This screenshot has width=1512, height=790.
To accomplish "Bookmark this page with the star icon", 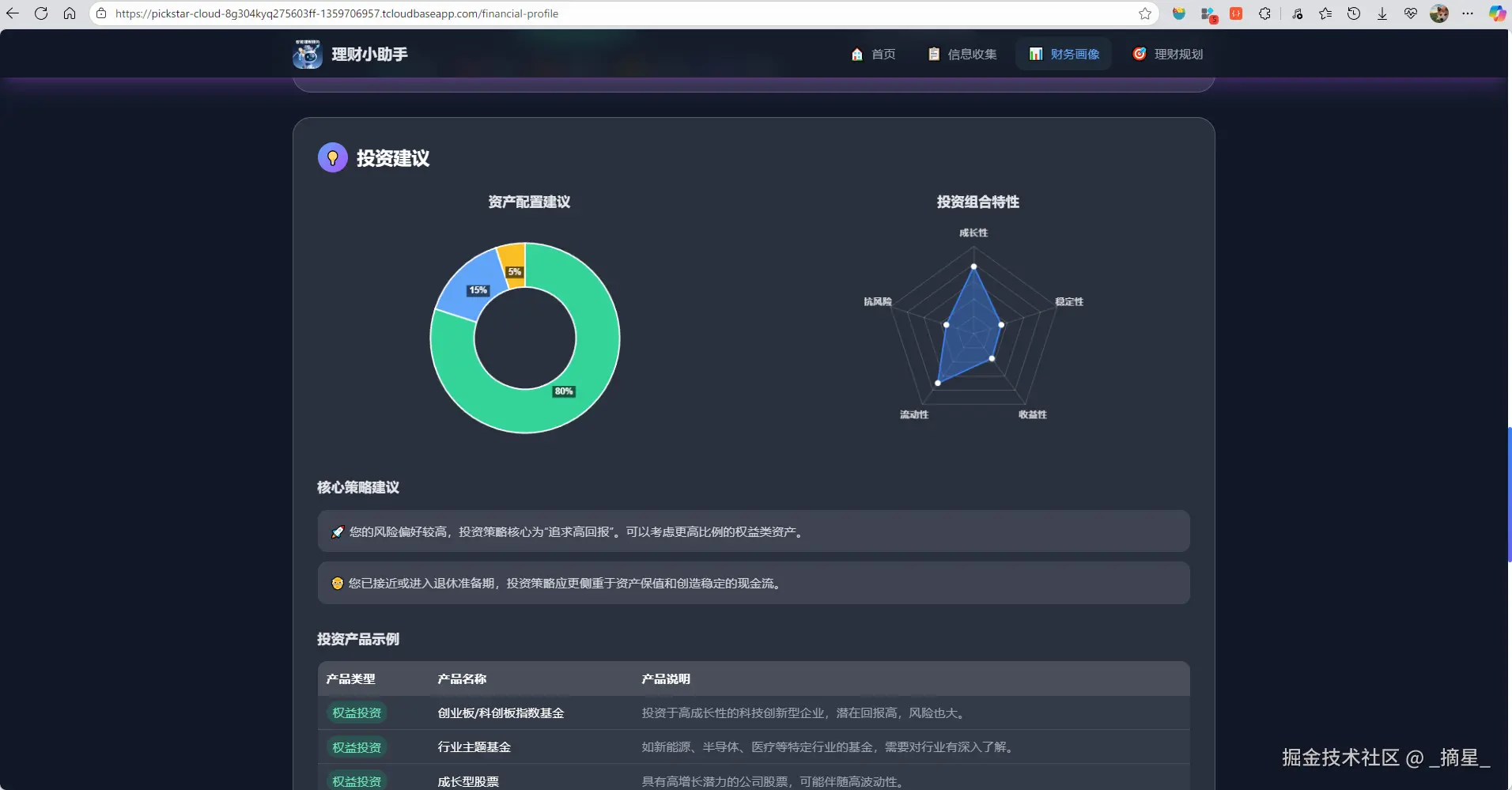I will (1144, 13).
